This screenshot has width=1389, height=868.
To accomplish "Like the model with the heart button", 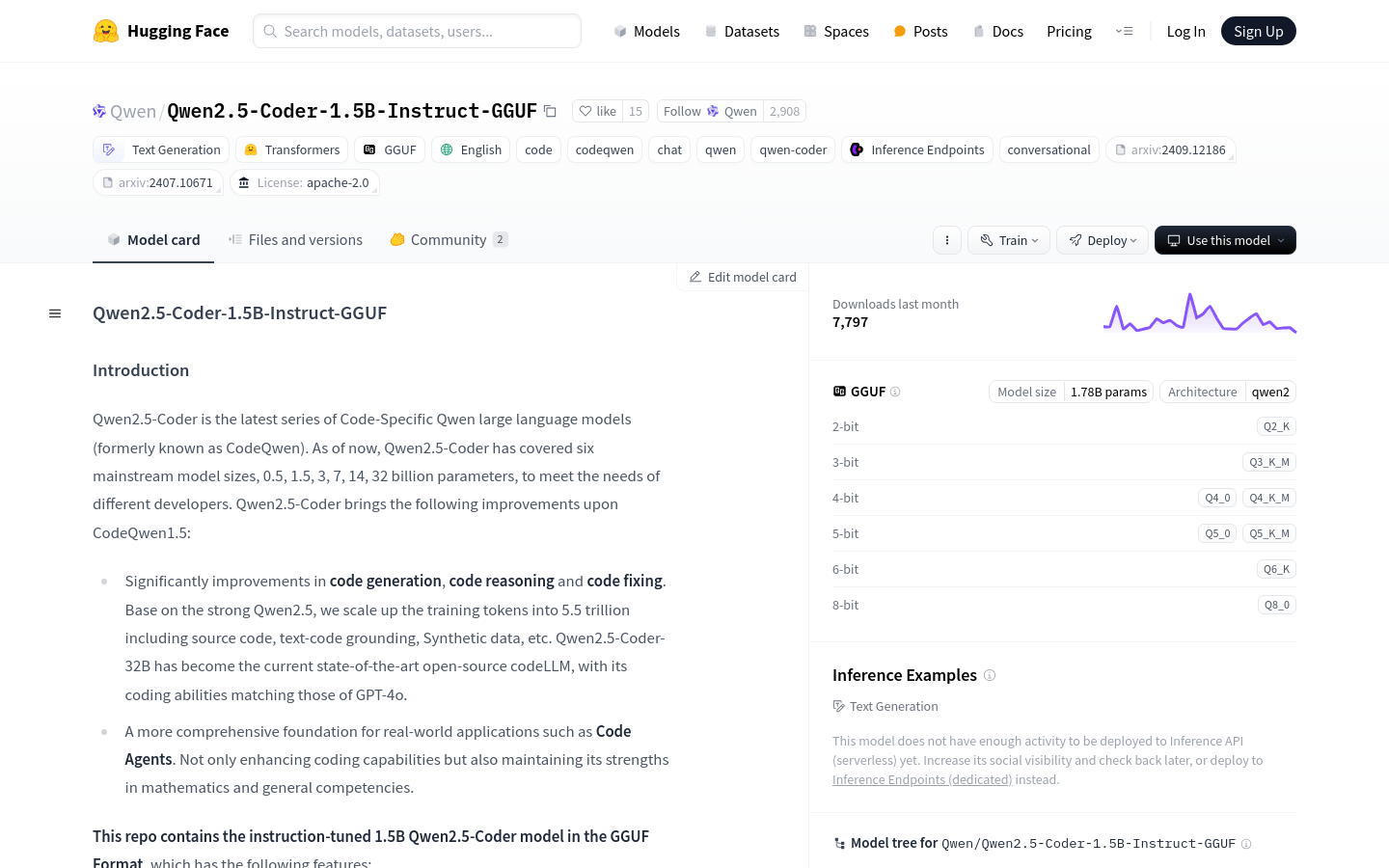I will [597, 111].
